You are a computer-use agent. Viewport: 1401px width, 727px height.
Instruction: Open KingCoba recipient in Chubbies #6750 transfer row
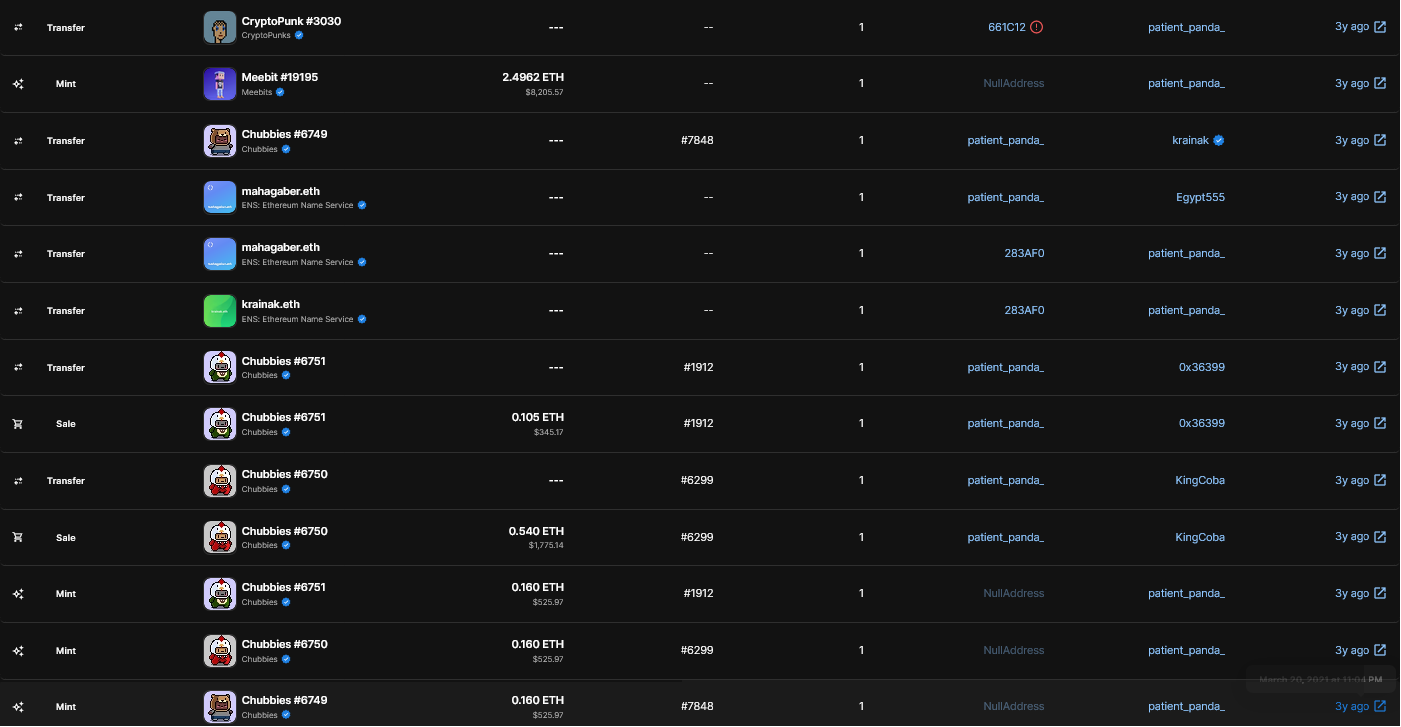[x=1200, y=480]
